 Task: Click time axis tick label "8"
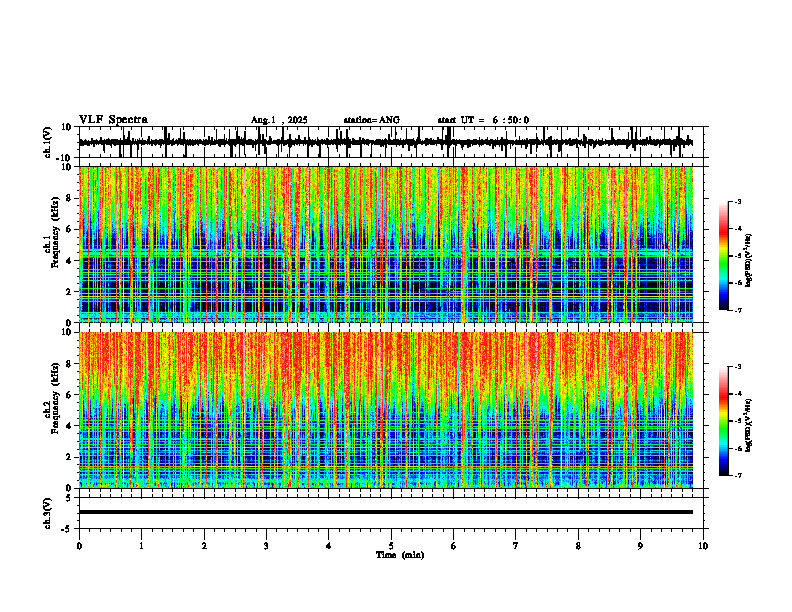click(578, 546)
